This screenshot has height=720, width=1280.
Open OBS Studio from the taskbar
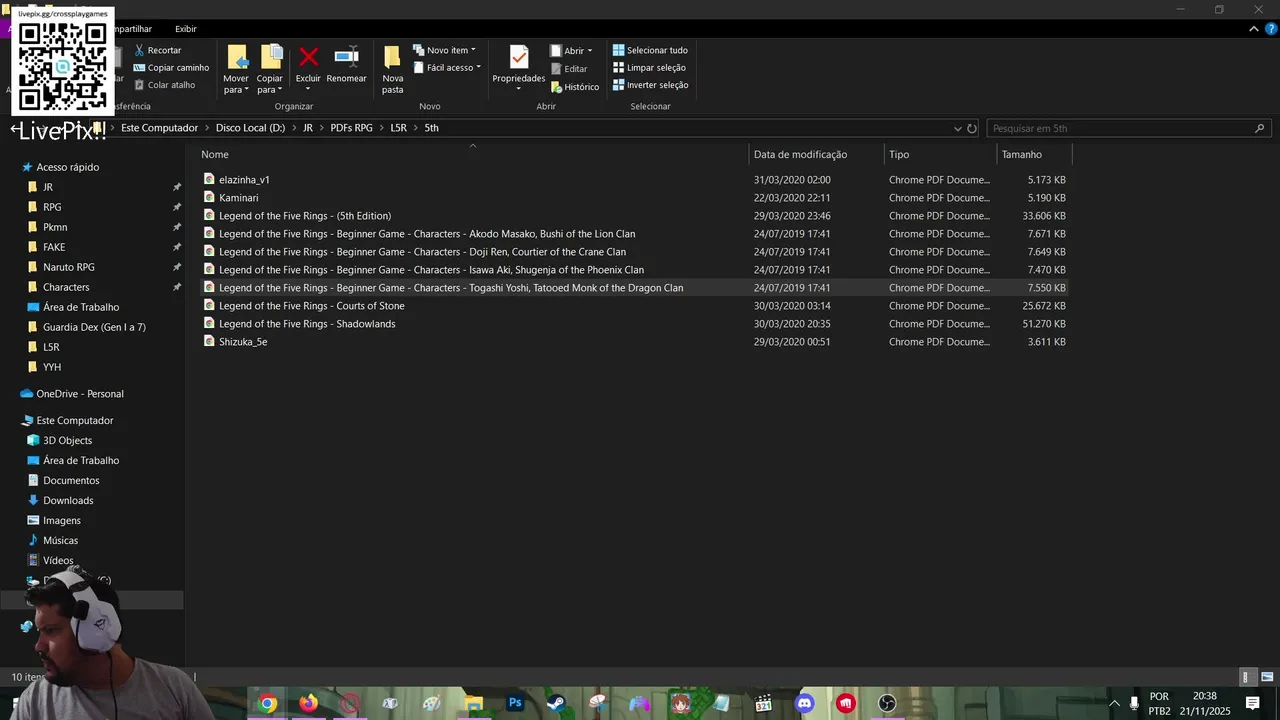[x=887, y=704]
